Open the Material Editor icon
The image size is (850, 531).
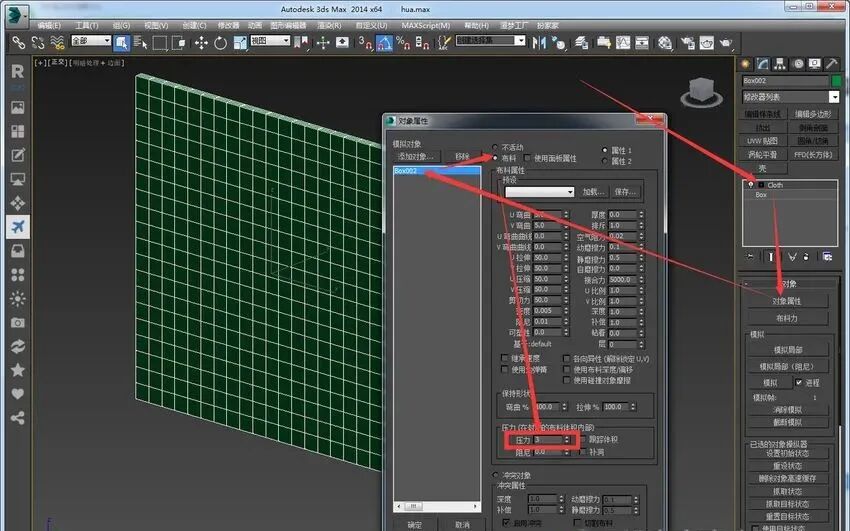[x=665, y=42]
